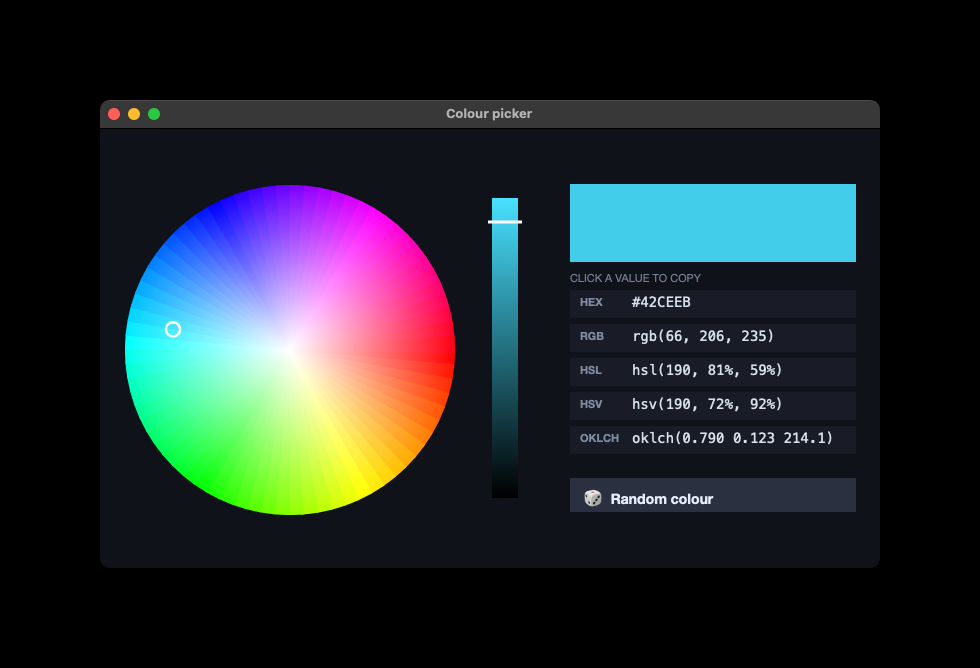980x668 pixels.
Task: Click the OKLCH row label
Action: 599,438
